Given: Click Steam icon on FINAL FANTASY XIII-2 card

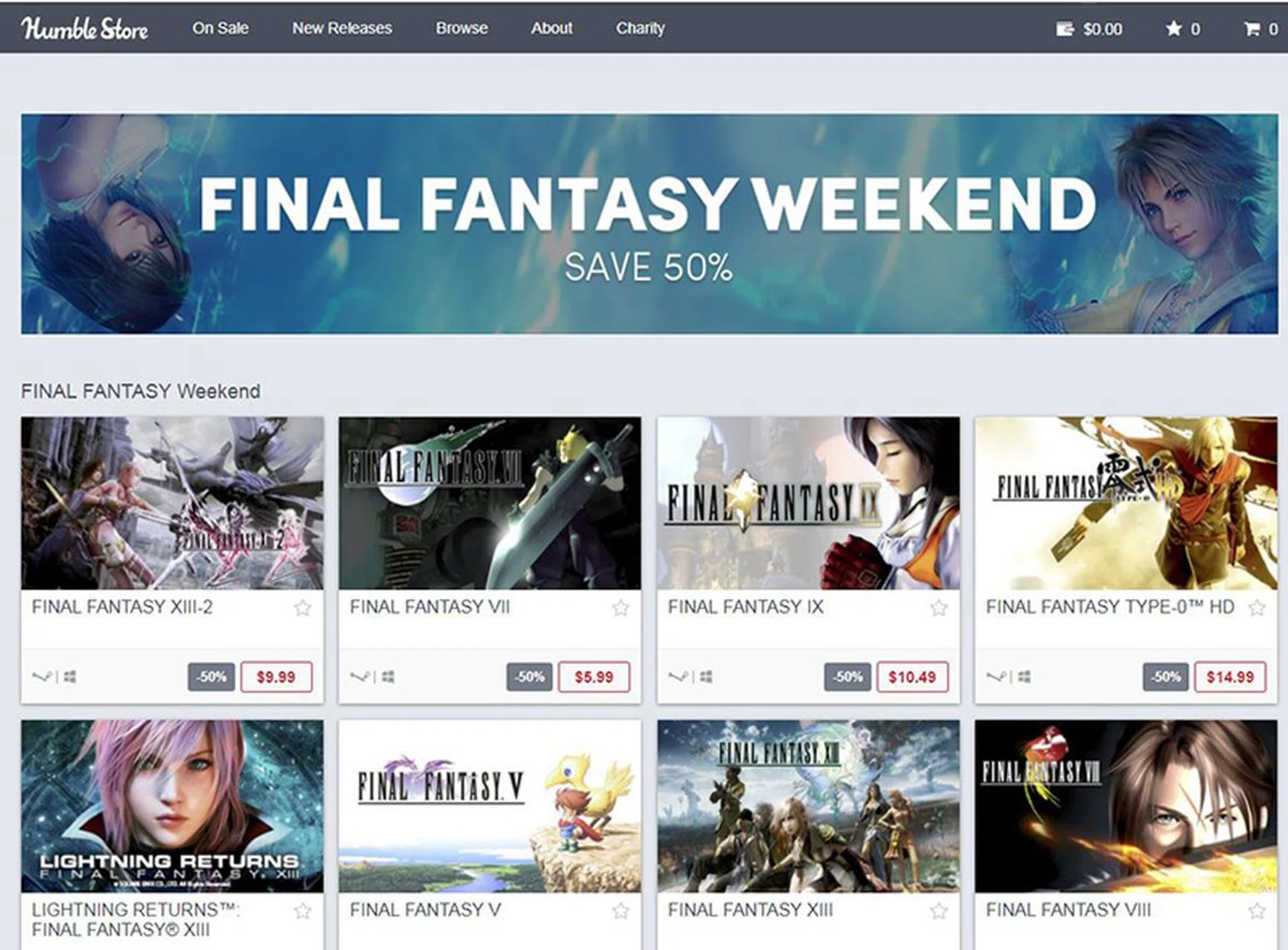Looking at the screenshot, I should (x=41, y=676).
